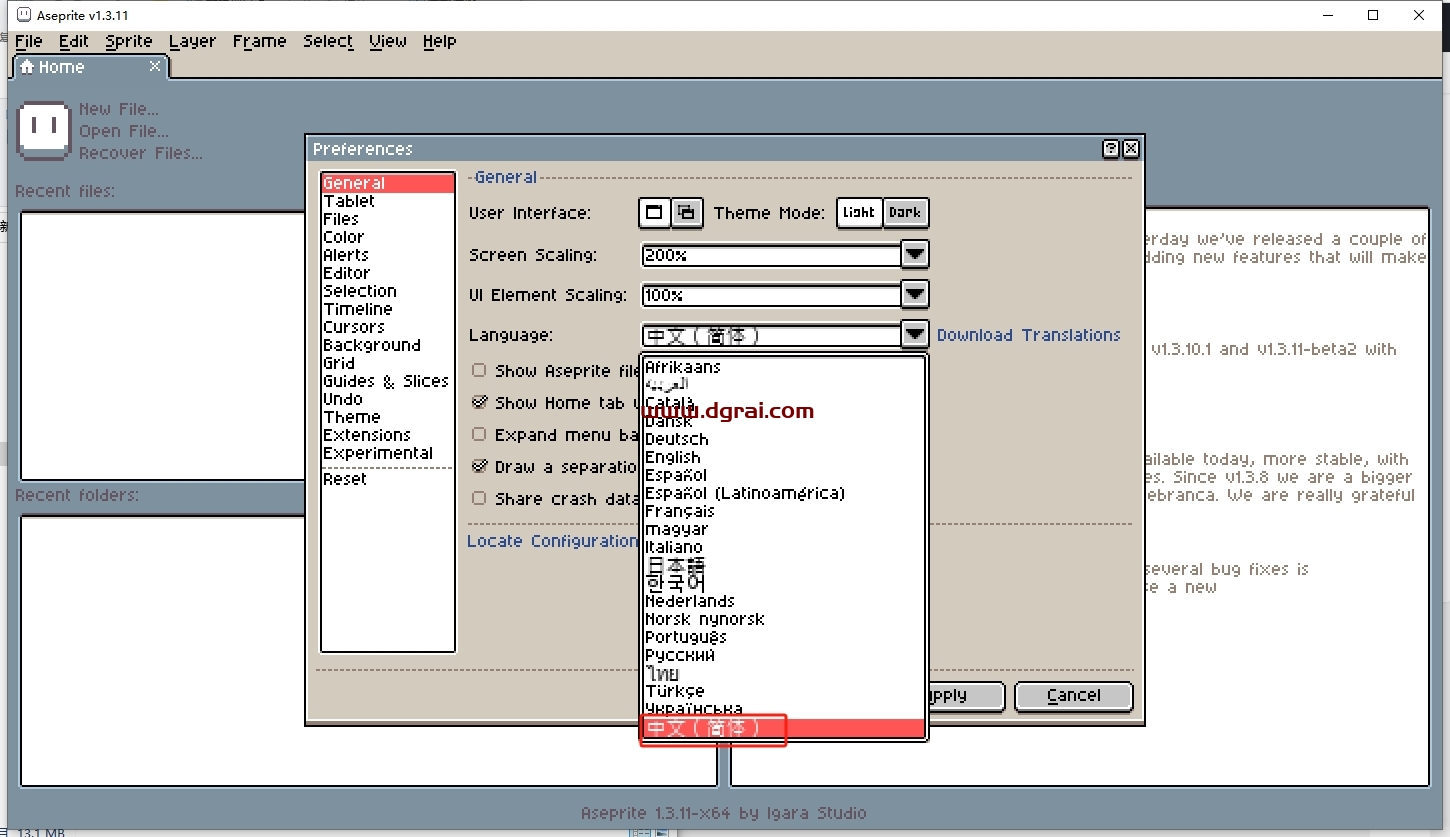
Task: Select the Guides & Slices section
Action: tap(388, 381)
